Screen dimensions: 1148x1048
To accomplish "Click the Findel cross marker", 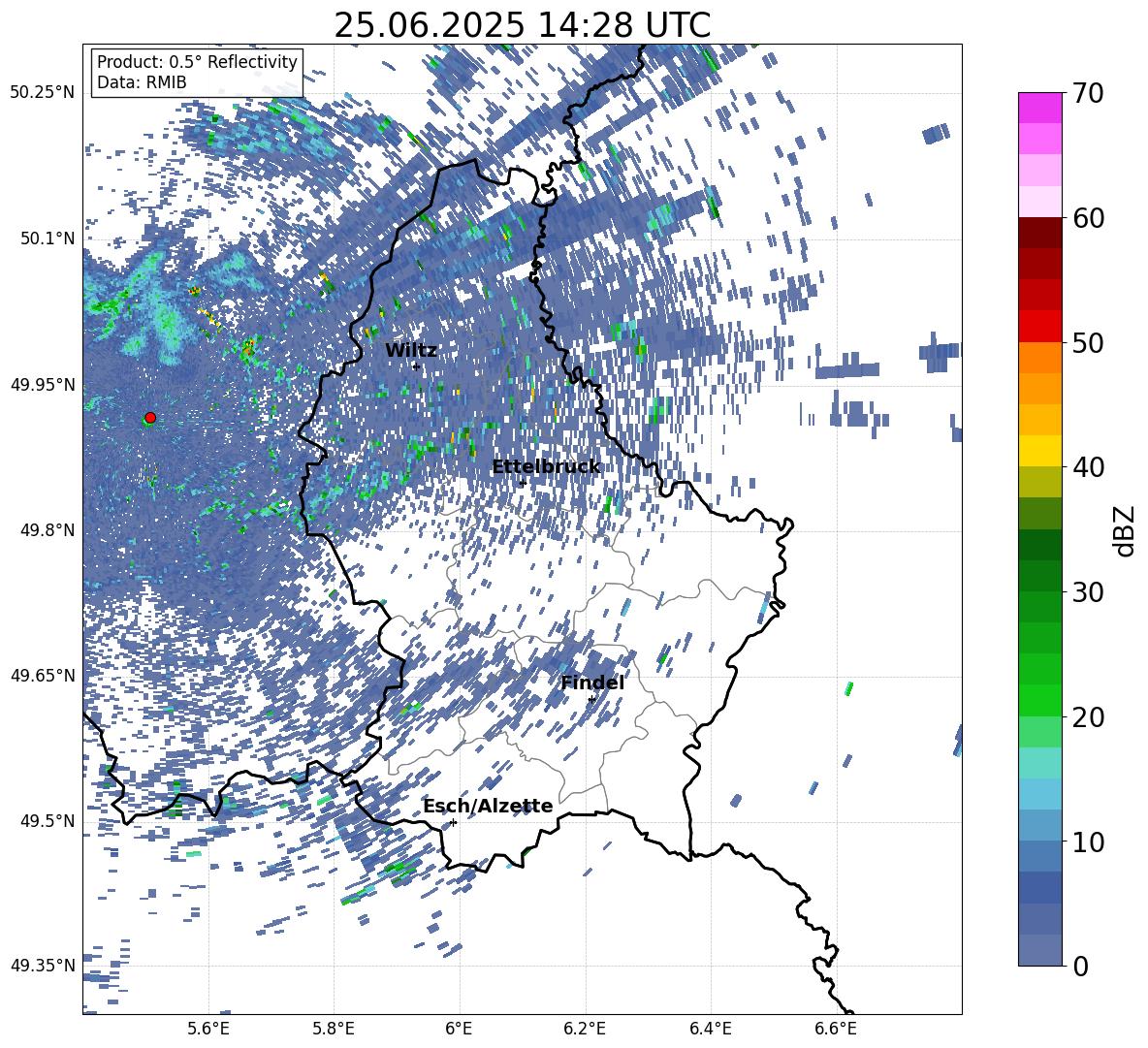I will click(591, 700).
